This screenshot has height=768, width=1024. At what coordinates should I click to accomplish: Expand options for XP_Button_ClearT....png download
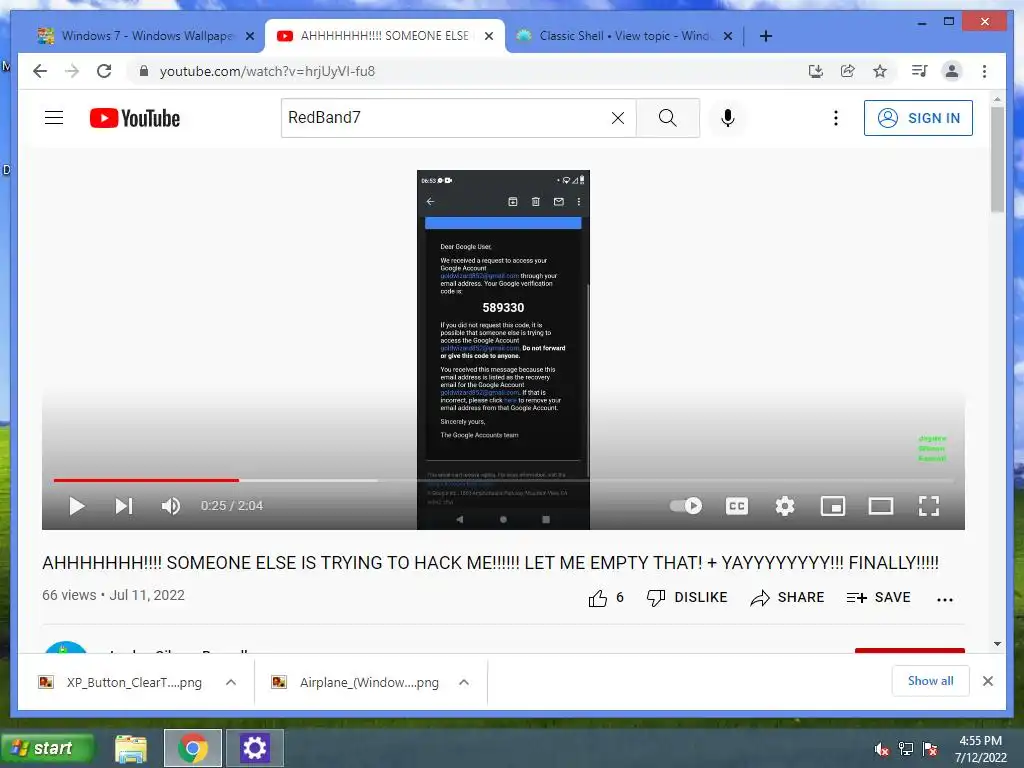pyautogui.click(x=231, y=682)
